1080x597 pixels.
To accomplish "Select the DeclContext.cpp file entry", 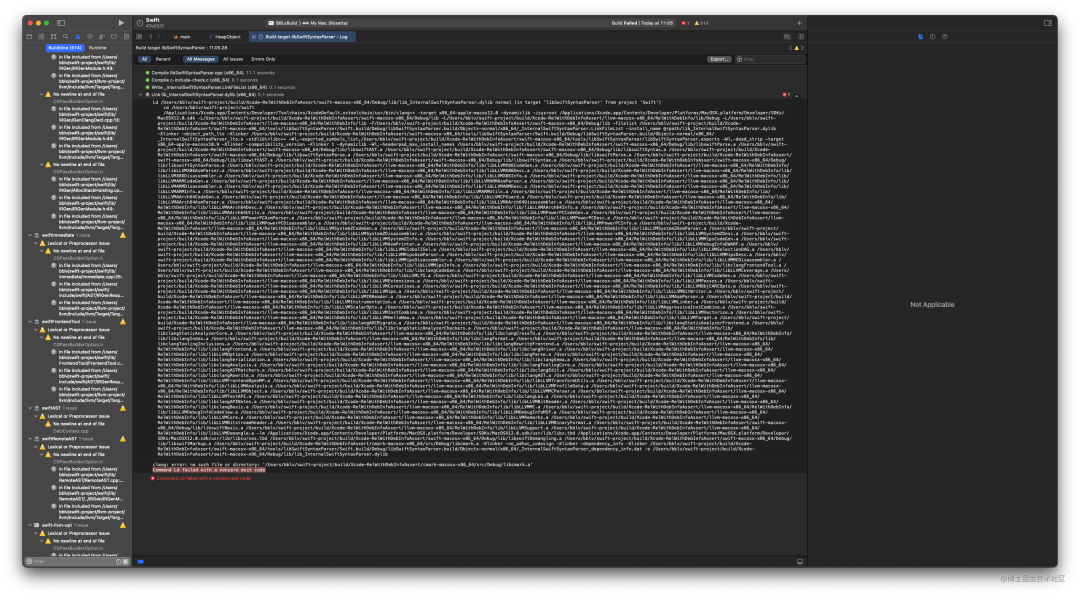I will pyautogui.click(x=72, y=431).
